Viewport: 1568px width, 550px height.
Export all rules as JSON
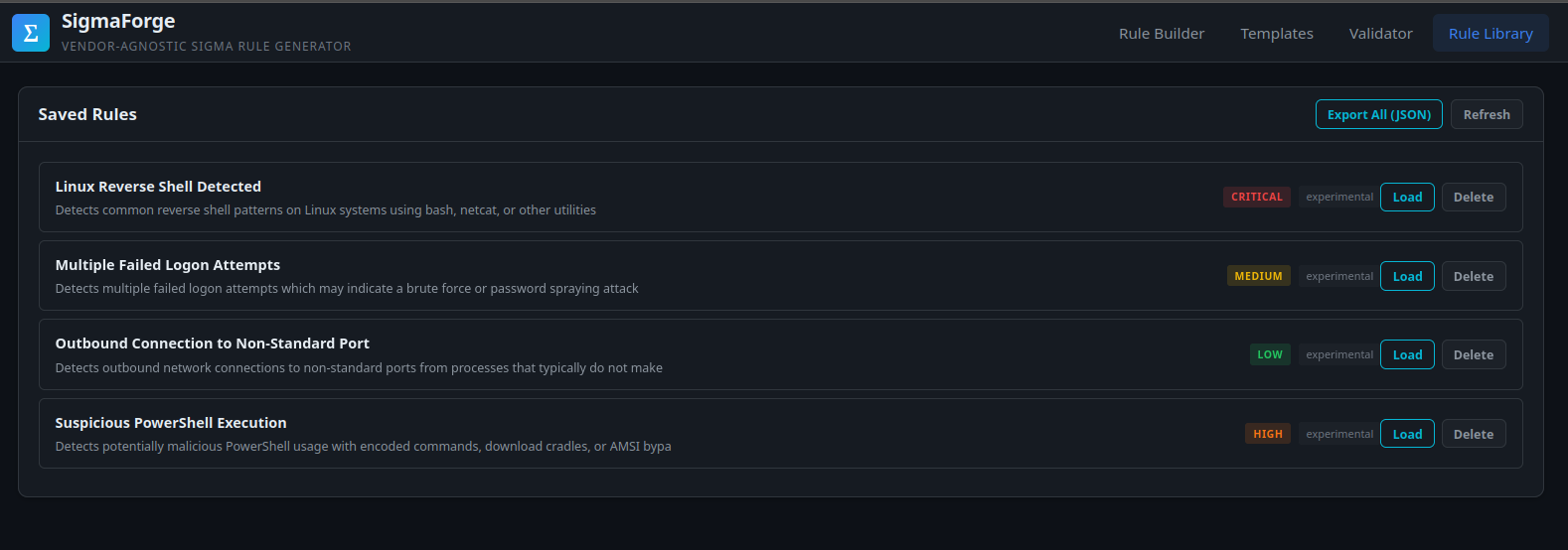1378,115
